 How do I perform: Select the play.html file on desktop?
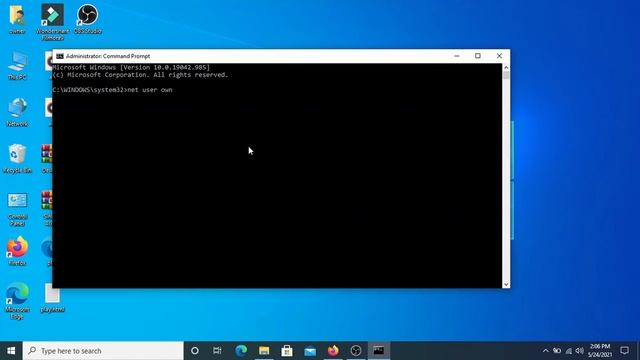point(52,298)
